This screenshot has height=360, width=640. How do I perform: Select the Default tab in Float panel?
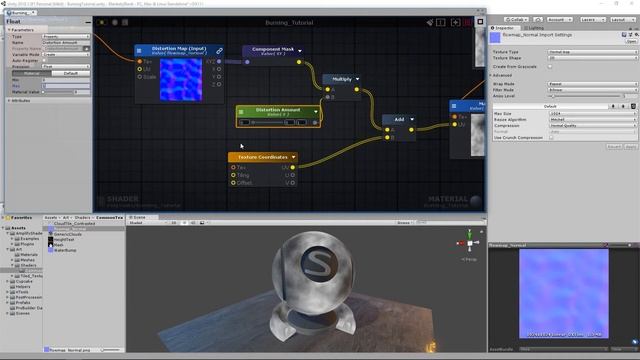[x=71, y=73]
